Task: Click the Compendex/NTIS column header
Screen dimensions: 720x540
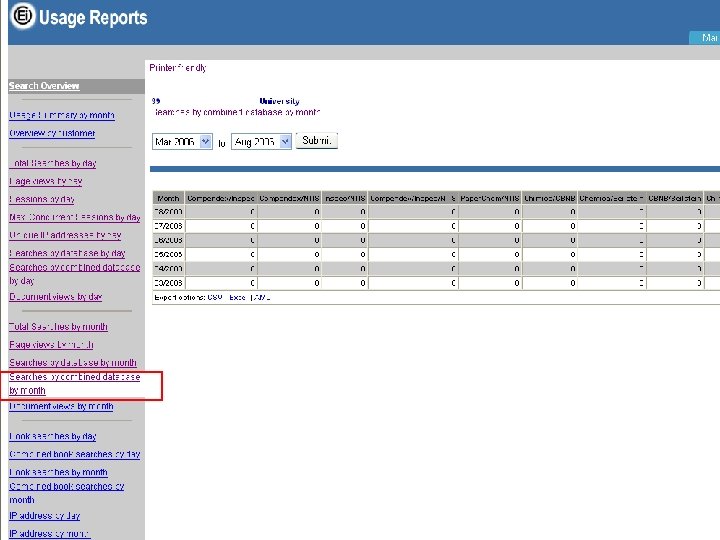Action: (x=289, y=198)
